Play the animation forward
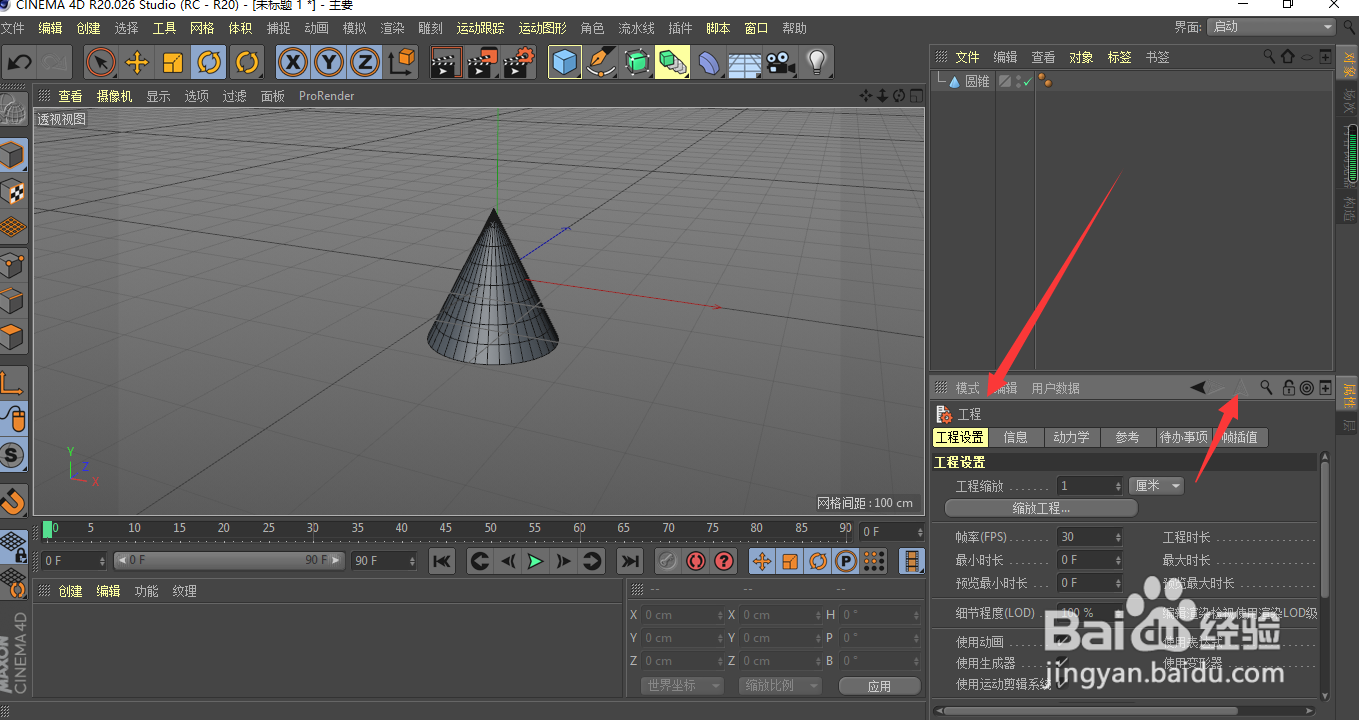Image resolution: width=1359 pixels, height=720 pixels. (536, 561)
